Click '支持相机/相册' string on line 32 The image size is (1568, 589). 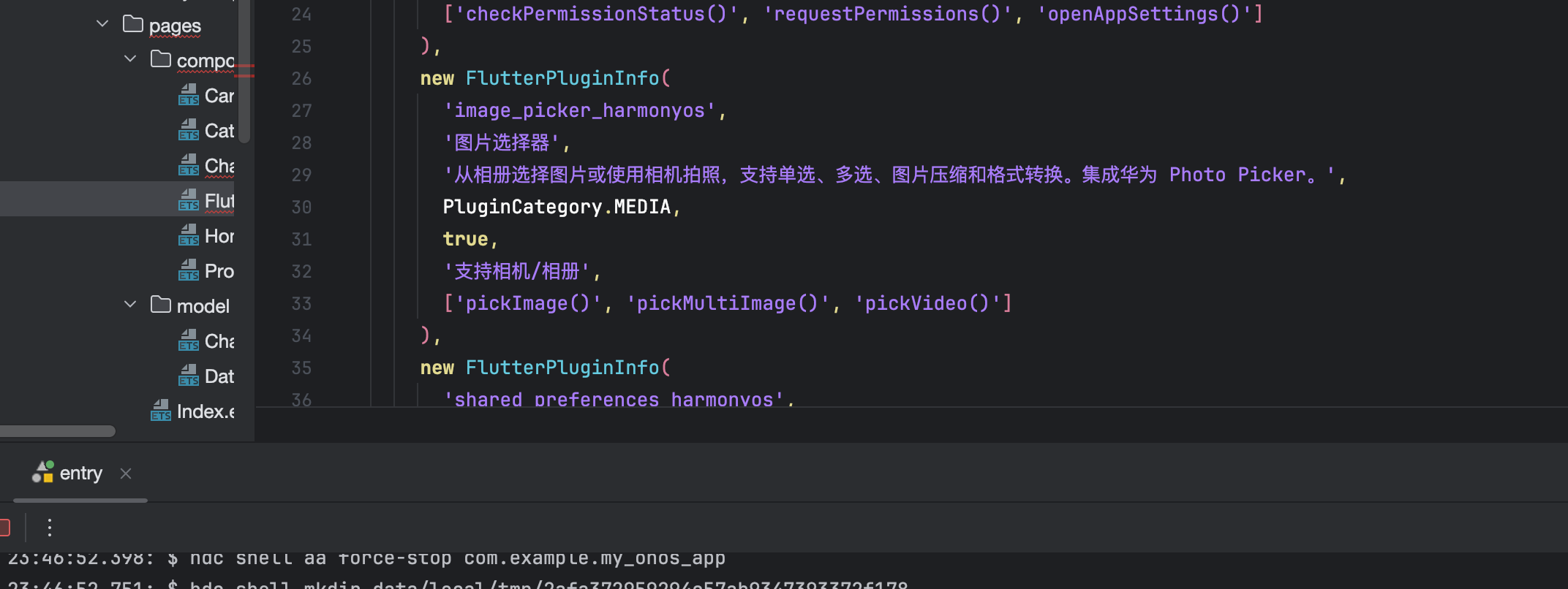[x=516, y=271]
